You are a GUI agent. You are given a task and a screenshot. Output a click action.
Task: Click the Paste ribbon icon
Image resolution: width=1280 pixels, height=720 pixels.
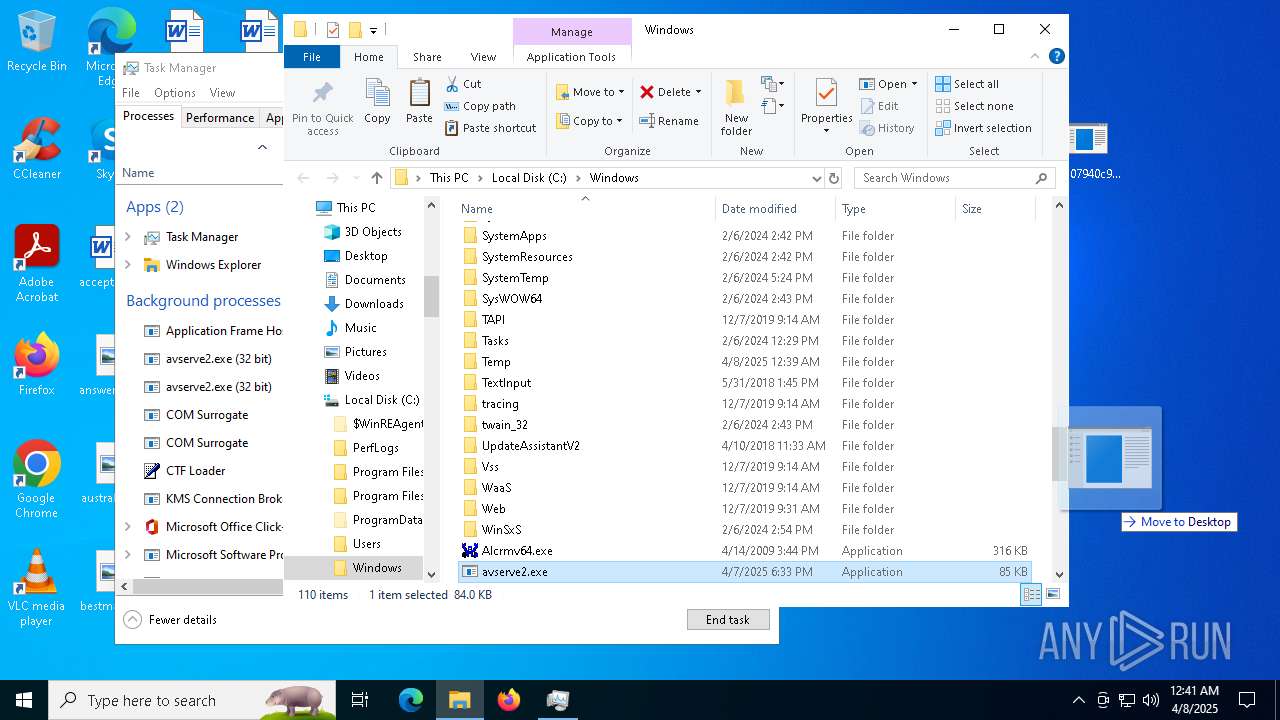coord(419,102)
